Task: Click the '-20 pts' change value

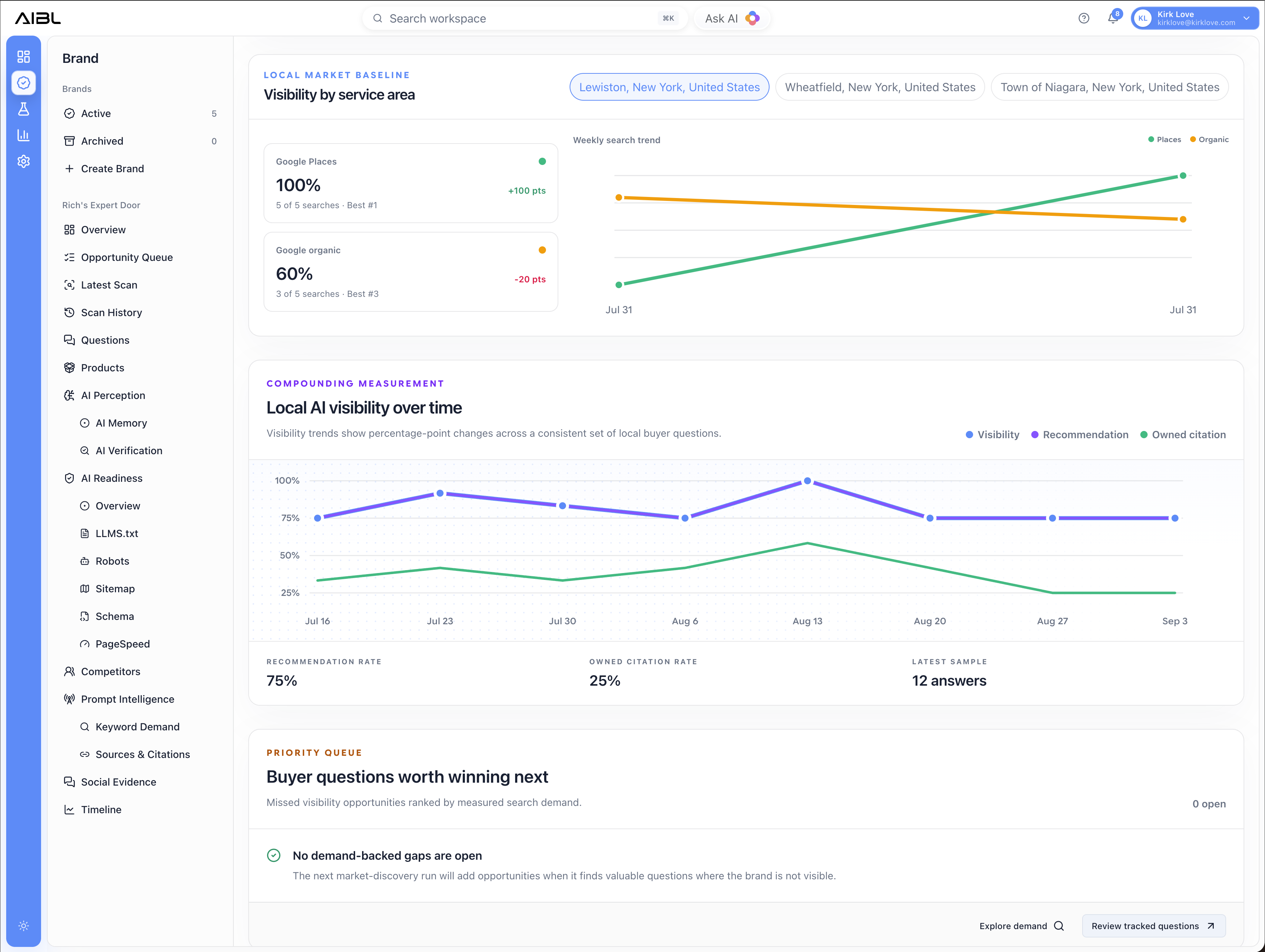Action: 530,279
